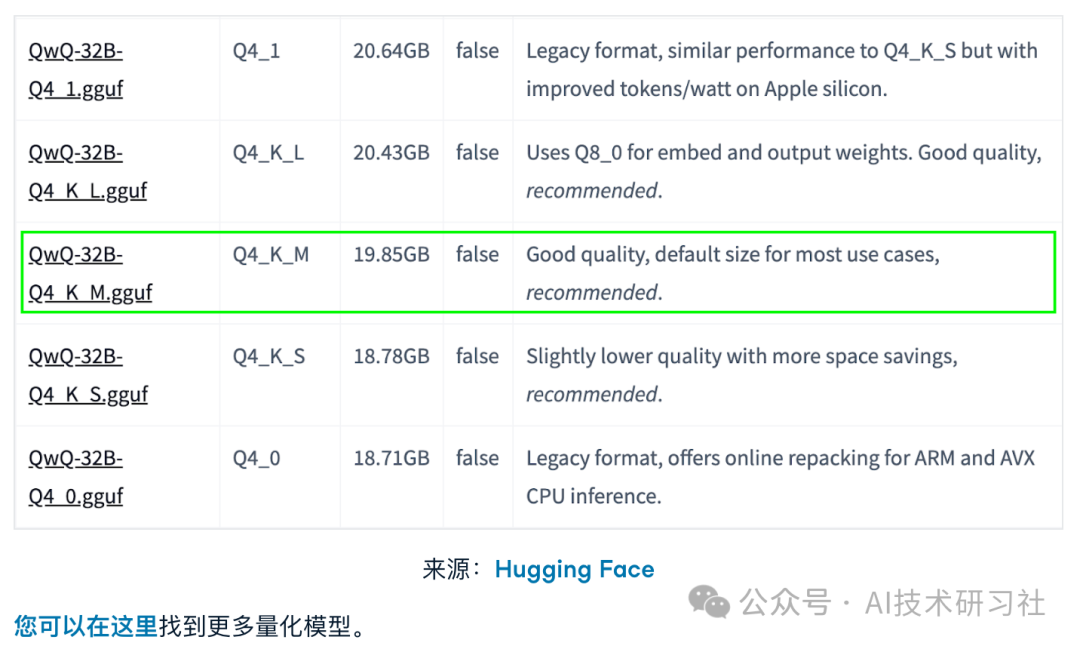Click the 19.85GB file size cell

391,255
